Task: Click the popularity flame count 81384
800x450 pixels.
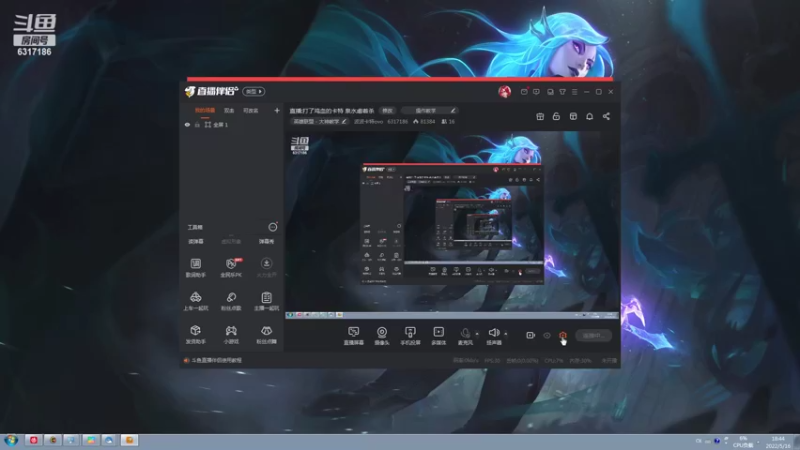Action: coord(424,121)
